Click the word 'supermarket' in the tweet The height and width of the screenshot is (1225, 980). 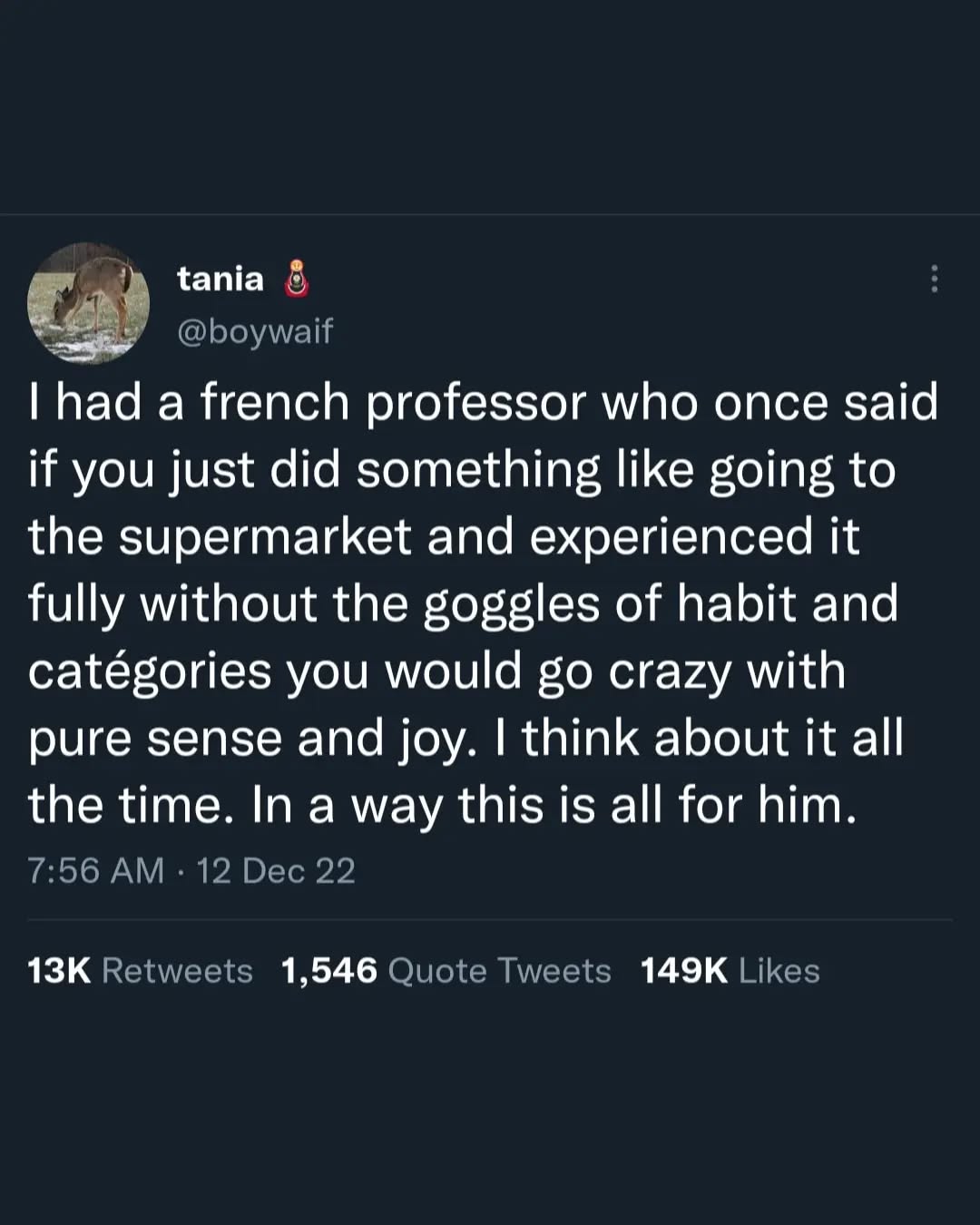[x=265, y=537]
